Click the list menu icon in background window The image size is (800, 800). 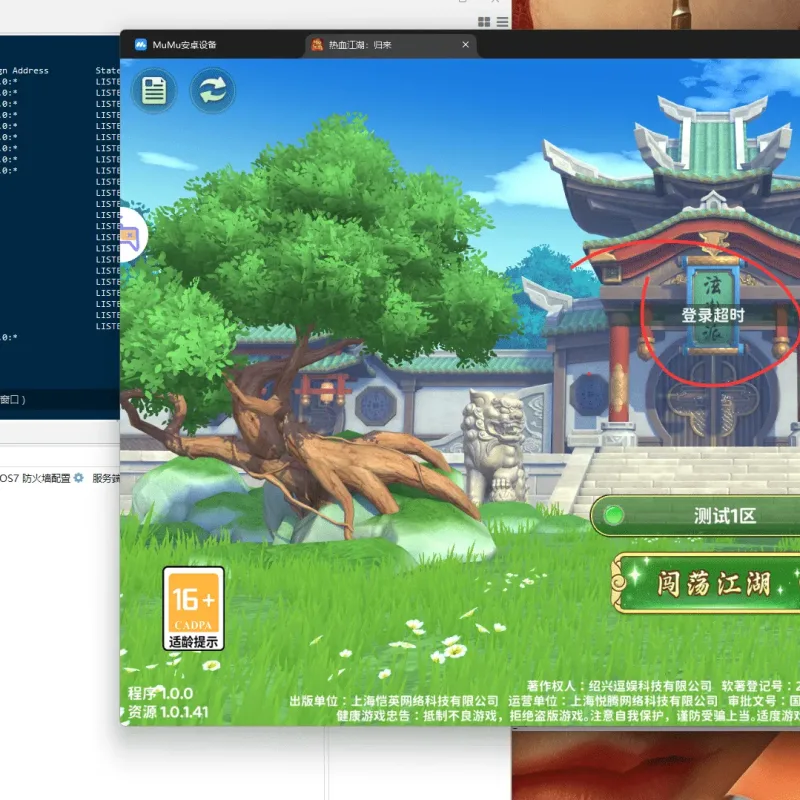[503, 22]
